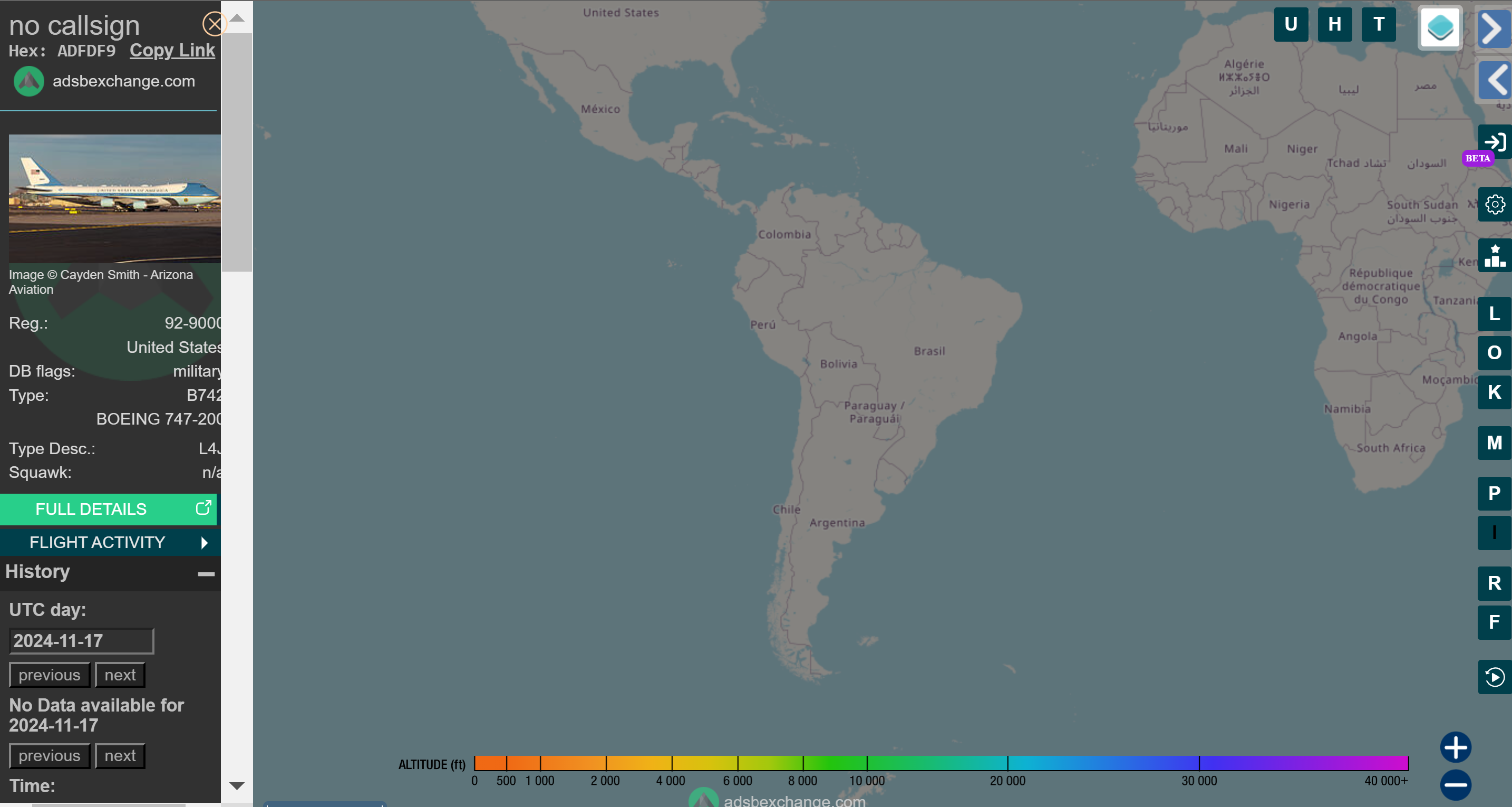Toggle the I map option button
The height and width of the screenshot is (807, 1512).
click(x=1495, y=532)
